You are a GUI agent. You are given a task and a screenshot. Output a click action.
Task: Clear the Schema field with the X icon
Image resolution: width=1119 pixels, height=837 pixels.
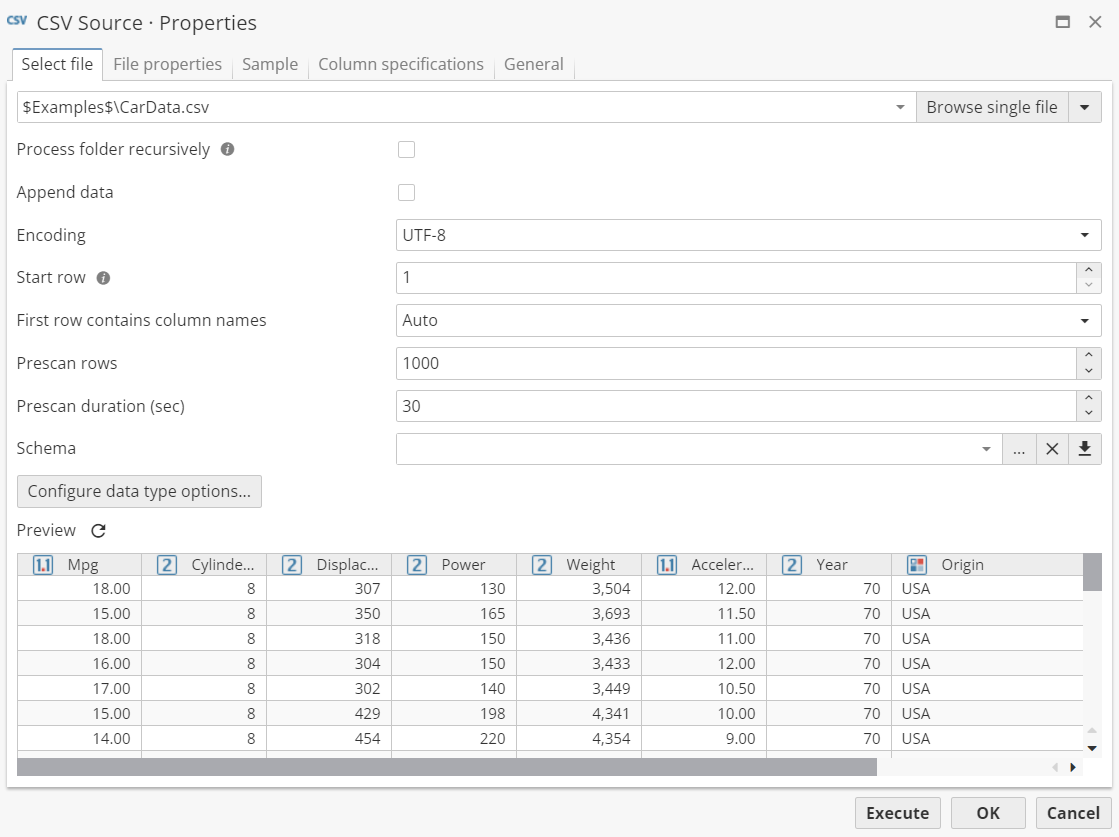click(x=1052, y=449)
